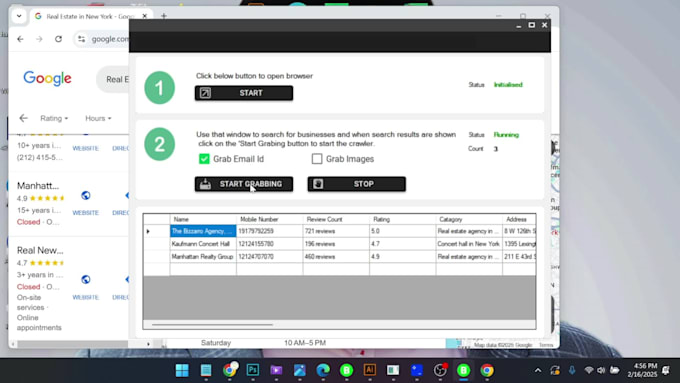680x383 pixels.
Task: Open the rightmost Chrome taskbar icon
Action: click(x=487, y=370)
